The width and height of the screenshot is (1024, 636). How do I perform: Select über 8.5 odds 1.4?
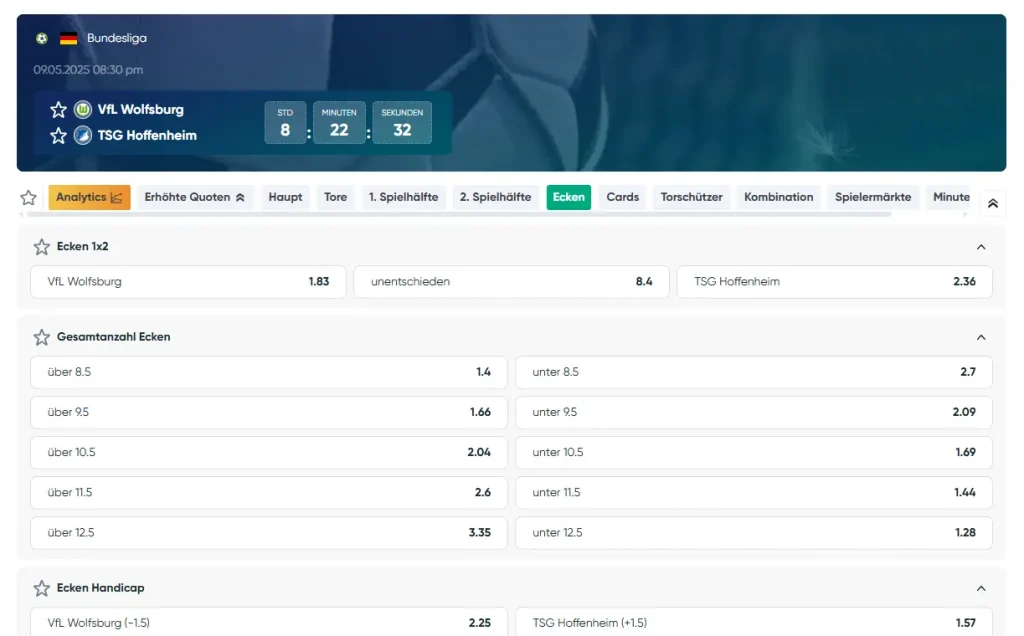tap(269, 372)
